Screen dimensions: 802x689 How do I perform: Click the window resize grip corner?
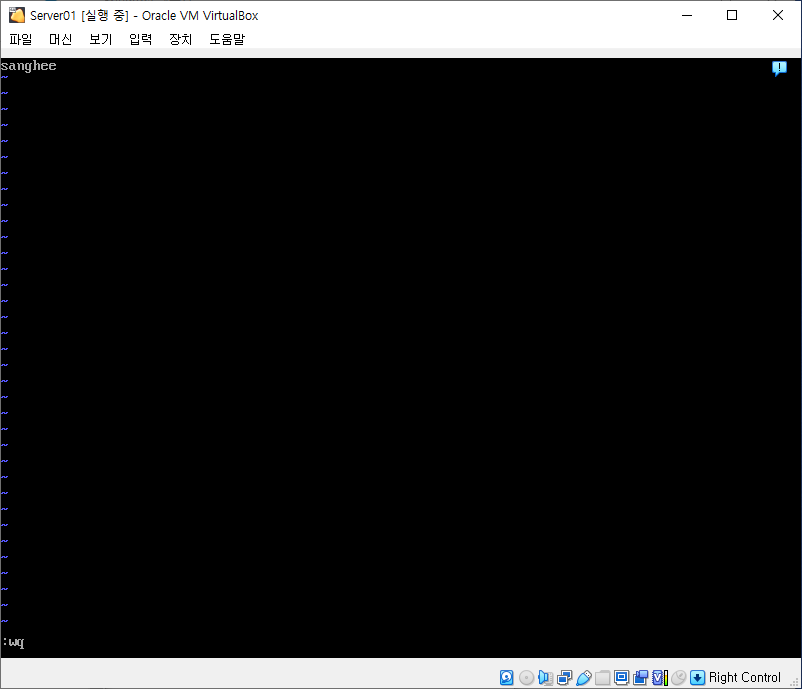[795, 682]
